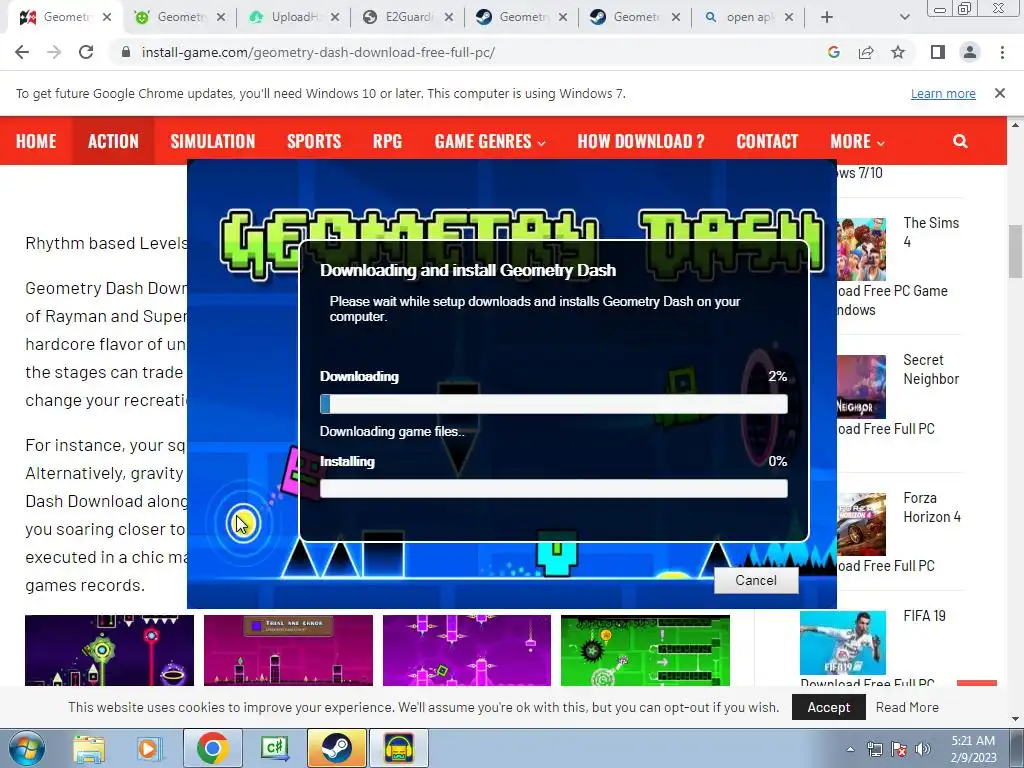Open Read More on cookie notice

coord(907,707)
